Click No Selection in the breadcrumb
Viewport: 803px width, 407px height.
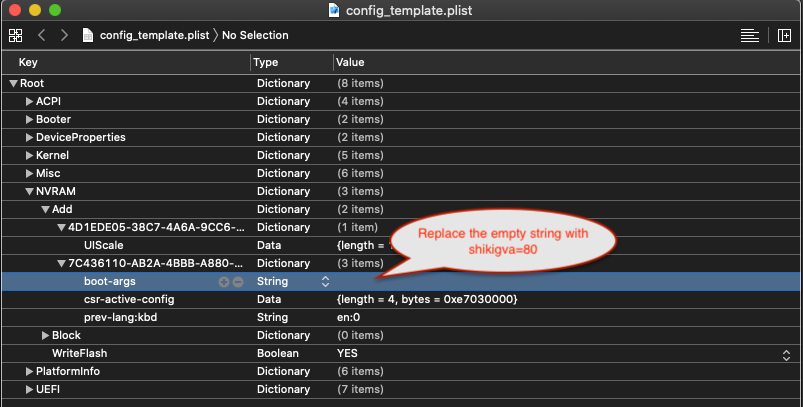pyautogui.click(x=255, y=35)
